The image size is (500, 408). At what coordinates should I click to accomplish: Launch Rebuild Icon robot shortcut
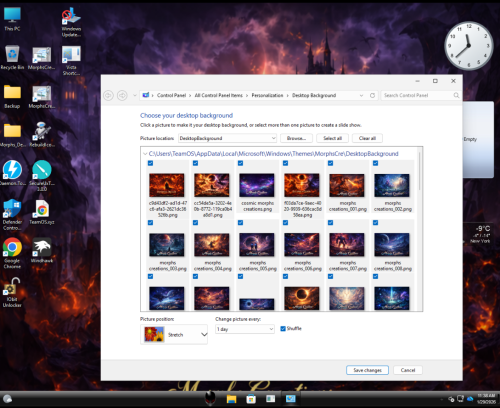42,134
